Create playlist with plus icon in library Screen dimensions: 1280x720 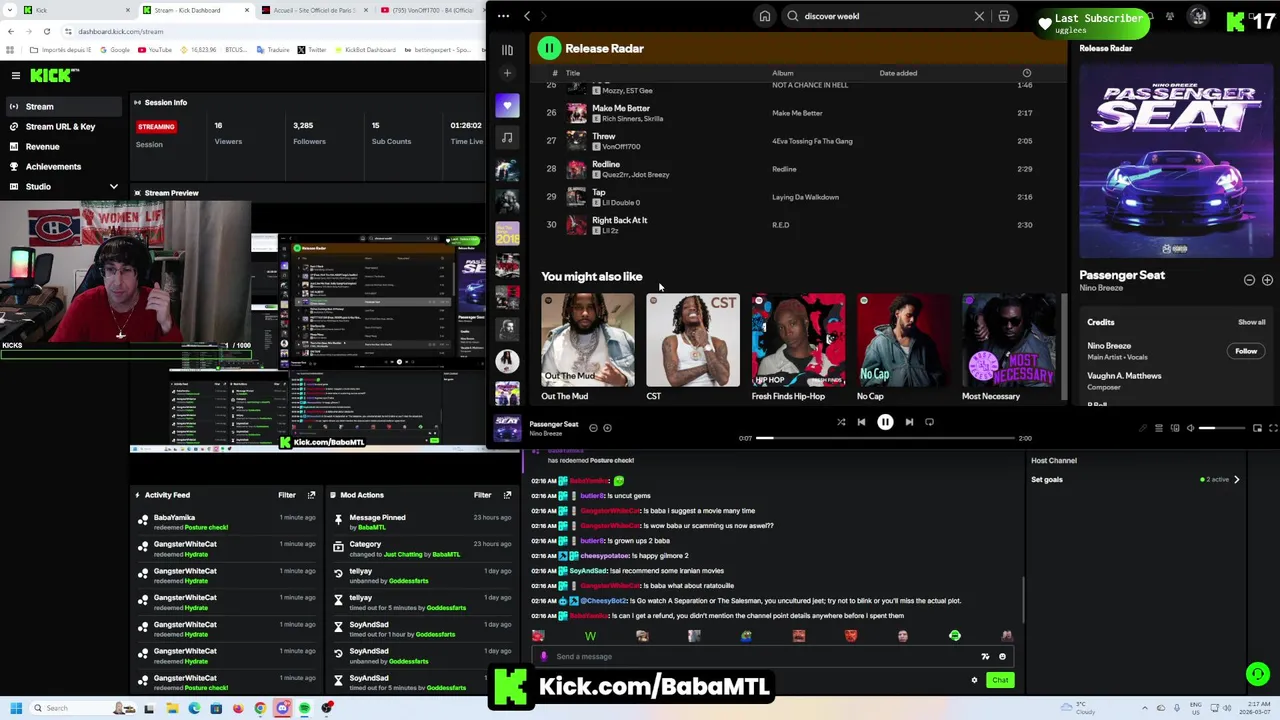click(507, 73)
